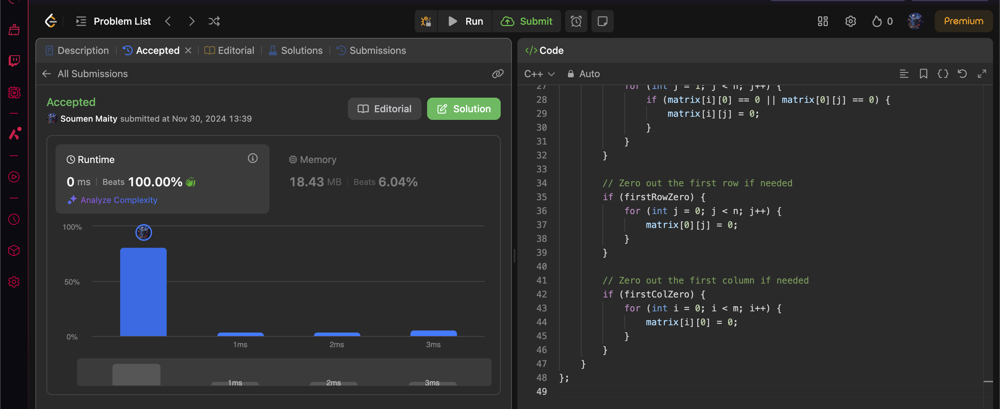Click the sidebar pink logo icon

pos(14,134)
